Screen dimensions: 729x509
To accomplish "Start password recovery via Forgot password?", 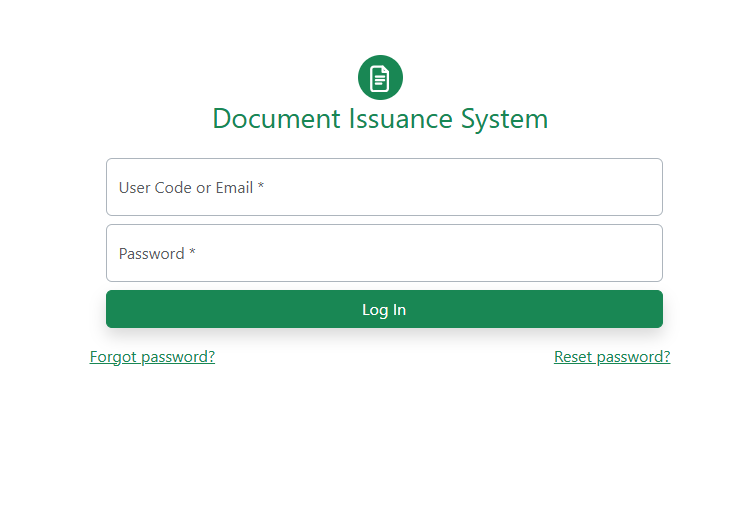I will click(x=152, y=357).
